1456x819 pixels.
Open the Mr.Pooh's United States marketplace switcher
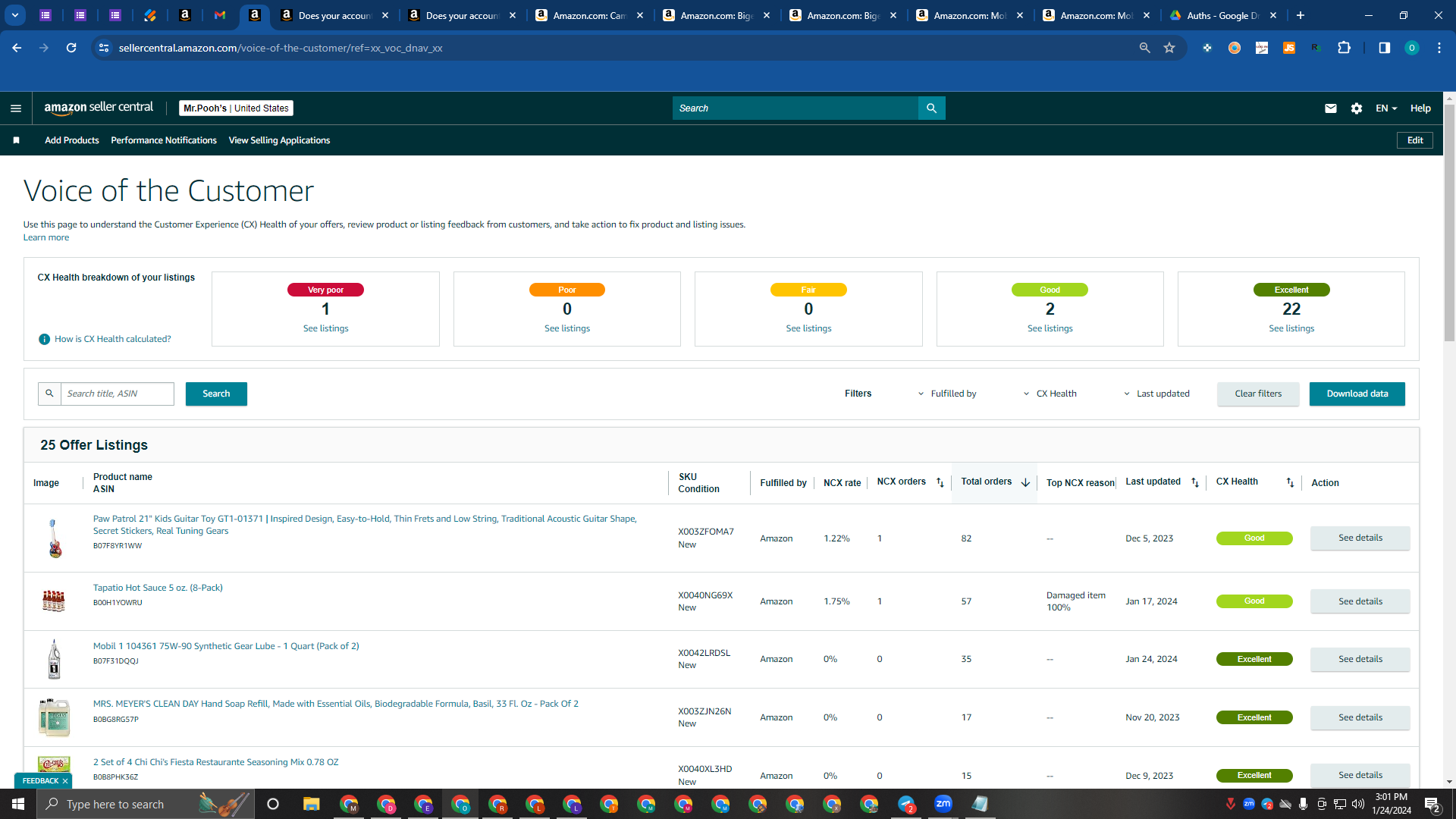click(236, 108)
